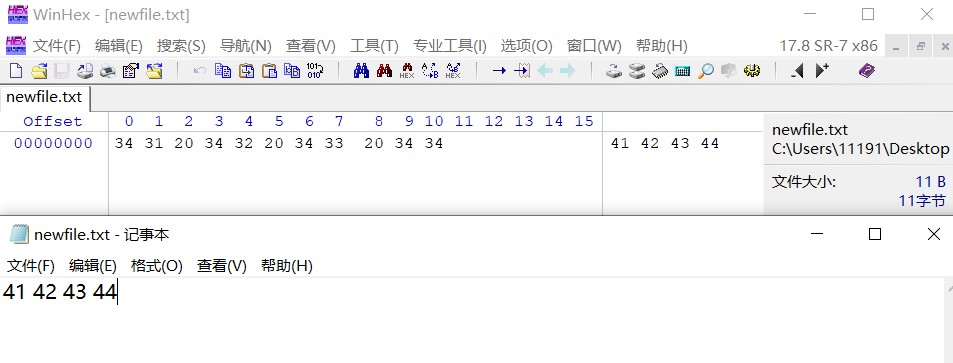
Task: Open the 搜索(S) search menu
Action: tap(181, 46)
